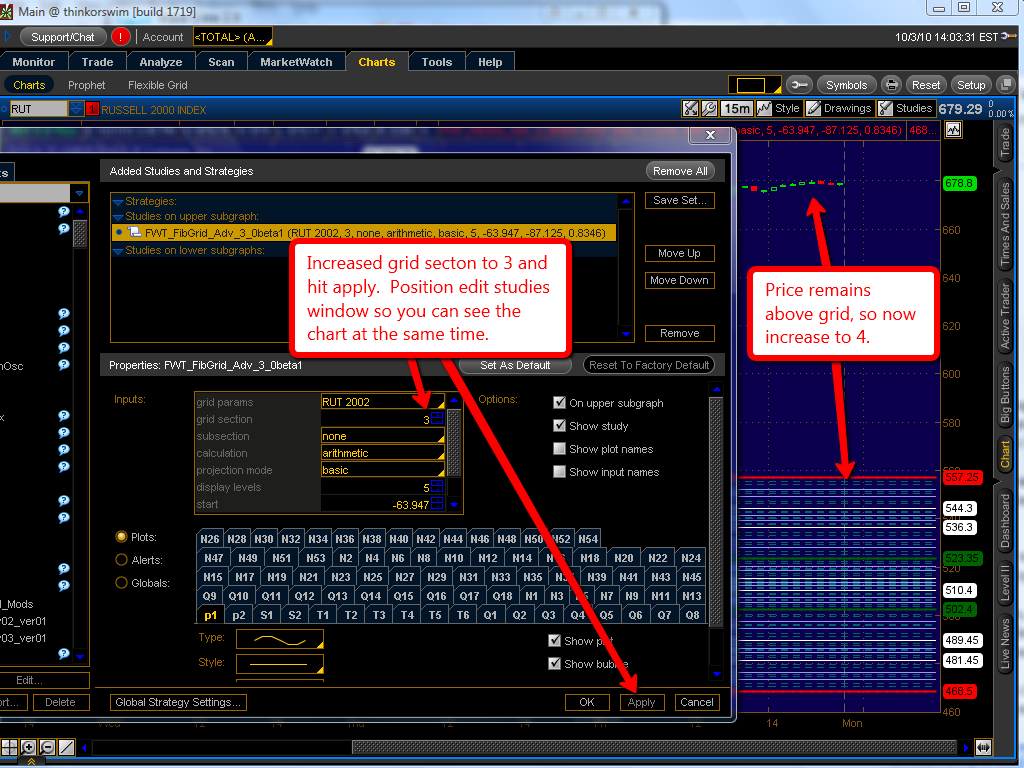This screenshot has width=1024, height=768.
Task: Click the wrench icon left of Symbols
Action: [x=799, y=85]
